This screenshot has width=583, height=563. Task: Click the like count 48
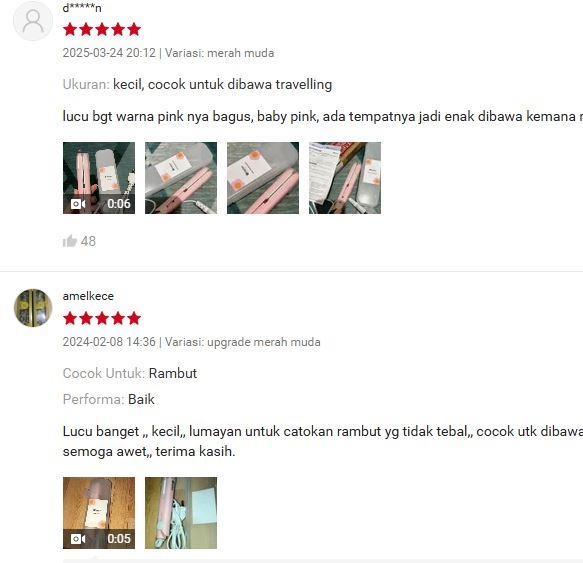click(88, 241)
